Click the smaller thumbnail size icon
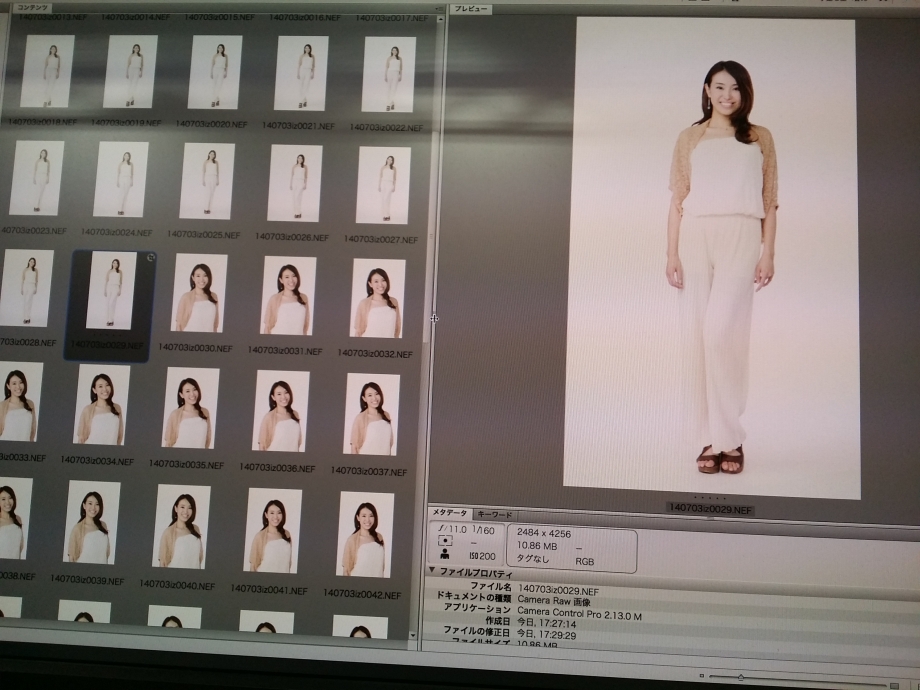The image size is (920, 690). (x=702, y=677)
